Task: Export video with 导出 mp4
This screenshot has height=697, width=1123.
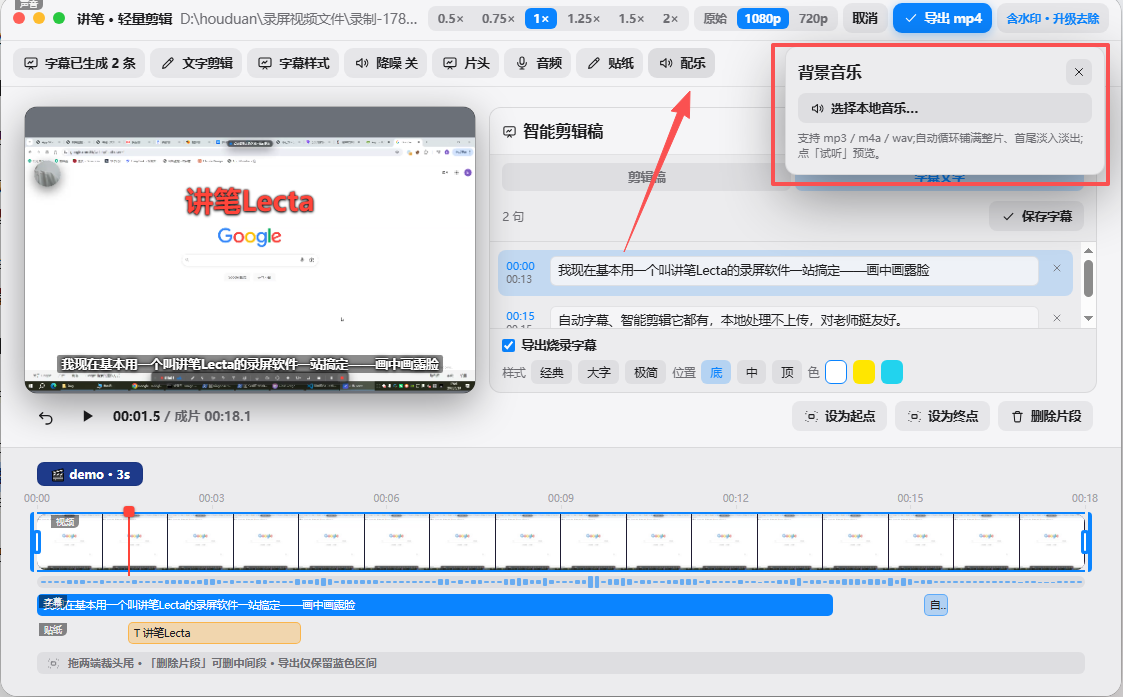Action: tap(943, 19)
